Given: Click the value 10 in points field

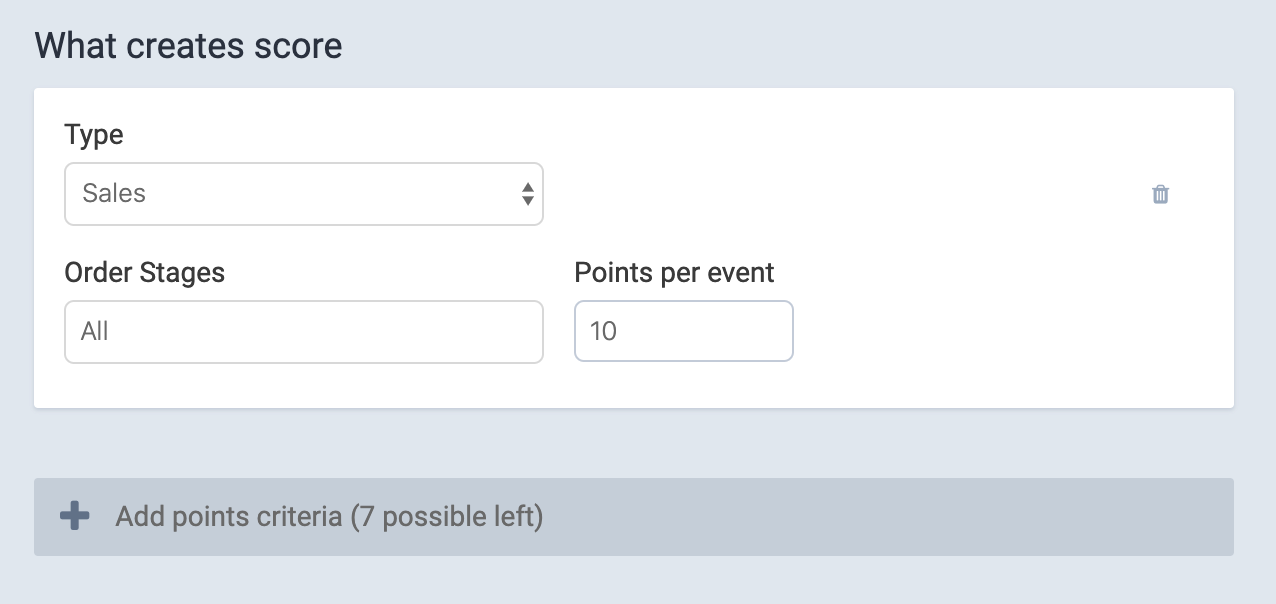Looking at the screenshot, I should point(603,331).
